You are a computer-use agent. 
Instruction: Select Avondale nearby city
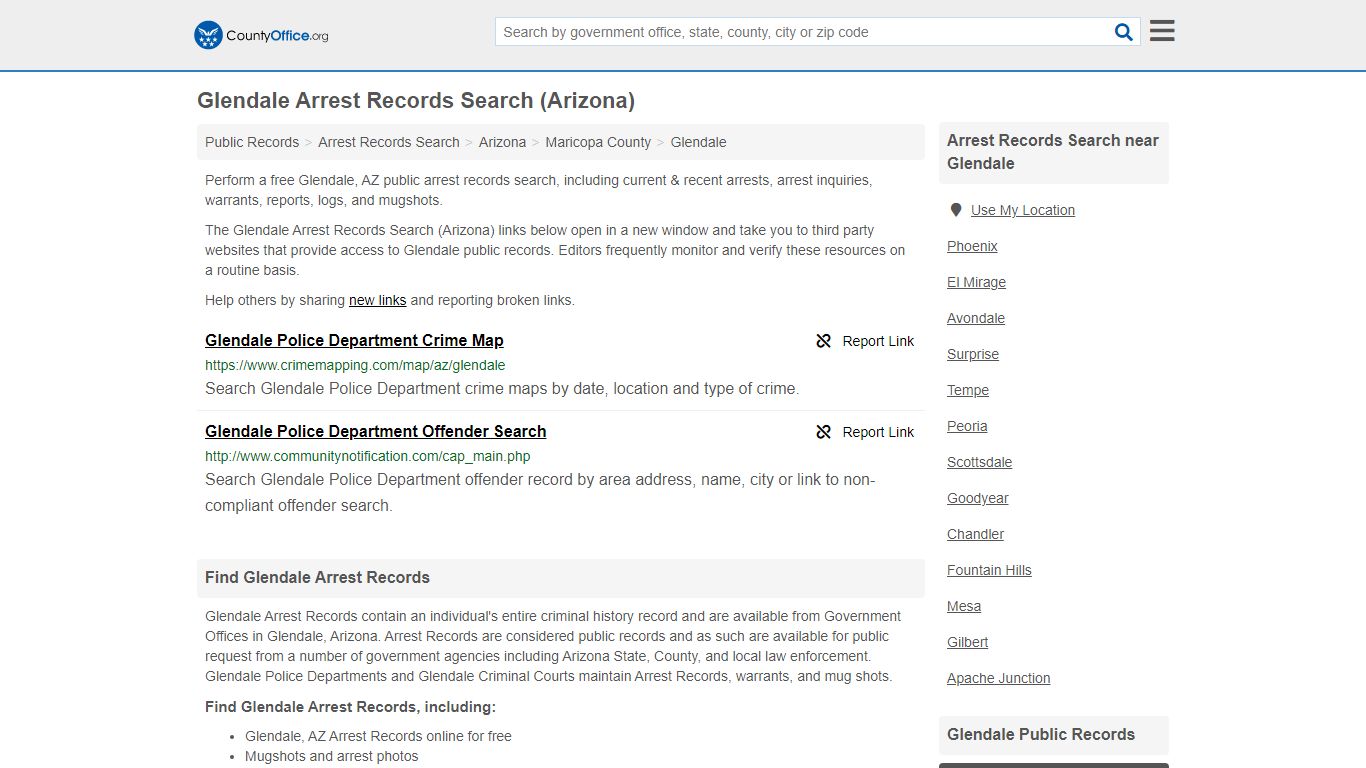tap(976, 318)
